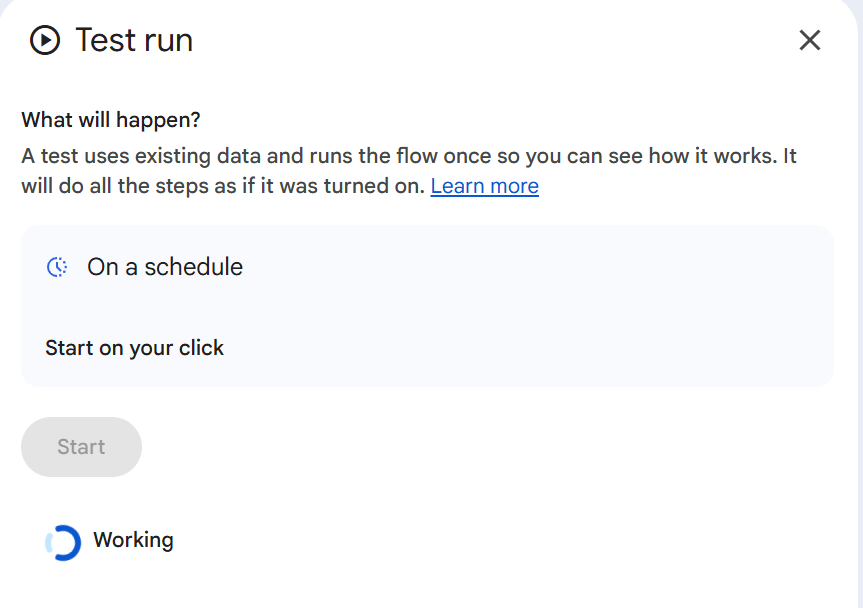This screenshot has width=863, height=608.
Task: Click the On a schedule clock icon
Action: tap(58, 267)
